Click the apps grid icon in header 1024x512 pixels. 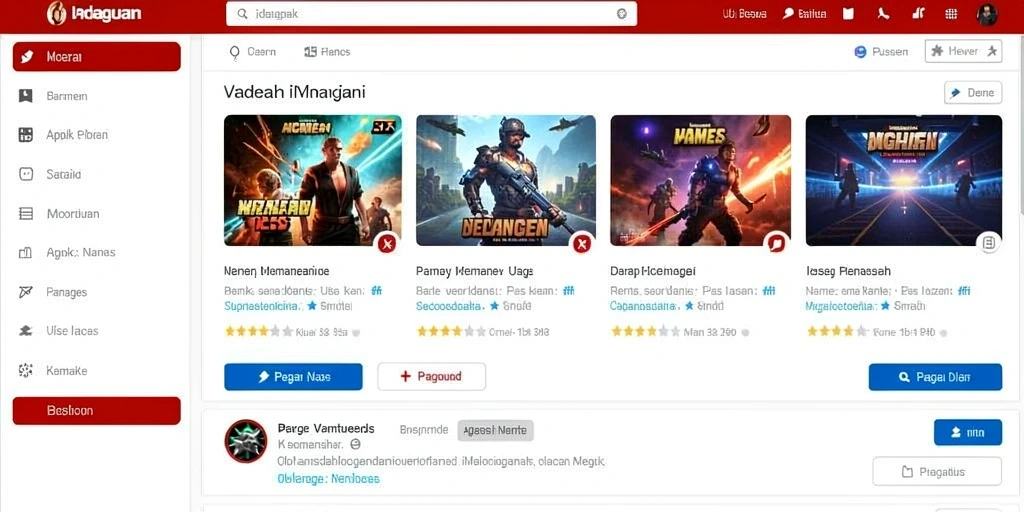coord(951,14)
